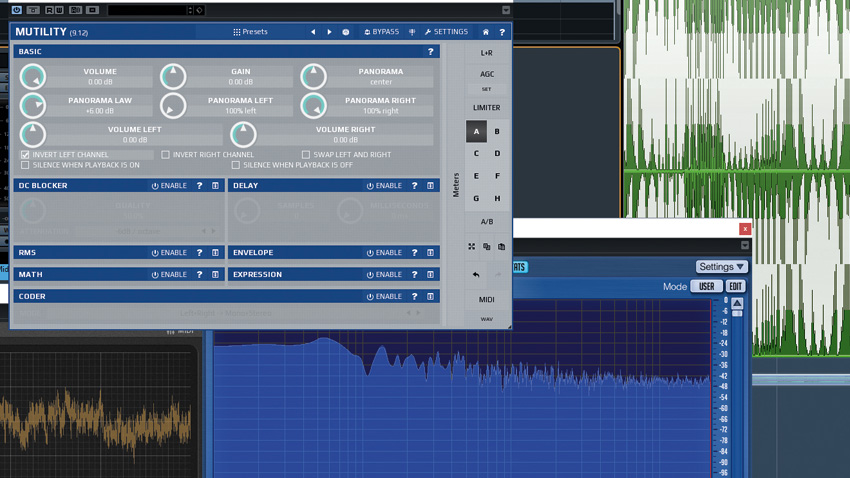Screen dimensions: 850x478
Task: Open RMS section presets icon
Action: tap(215, 253)
